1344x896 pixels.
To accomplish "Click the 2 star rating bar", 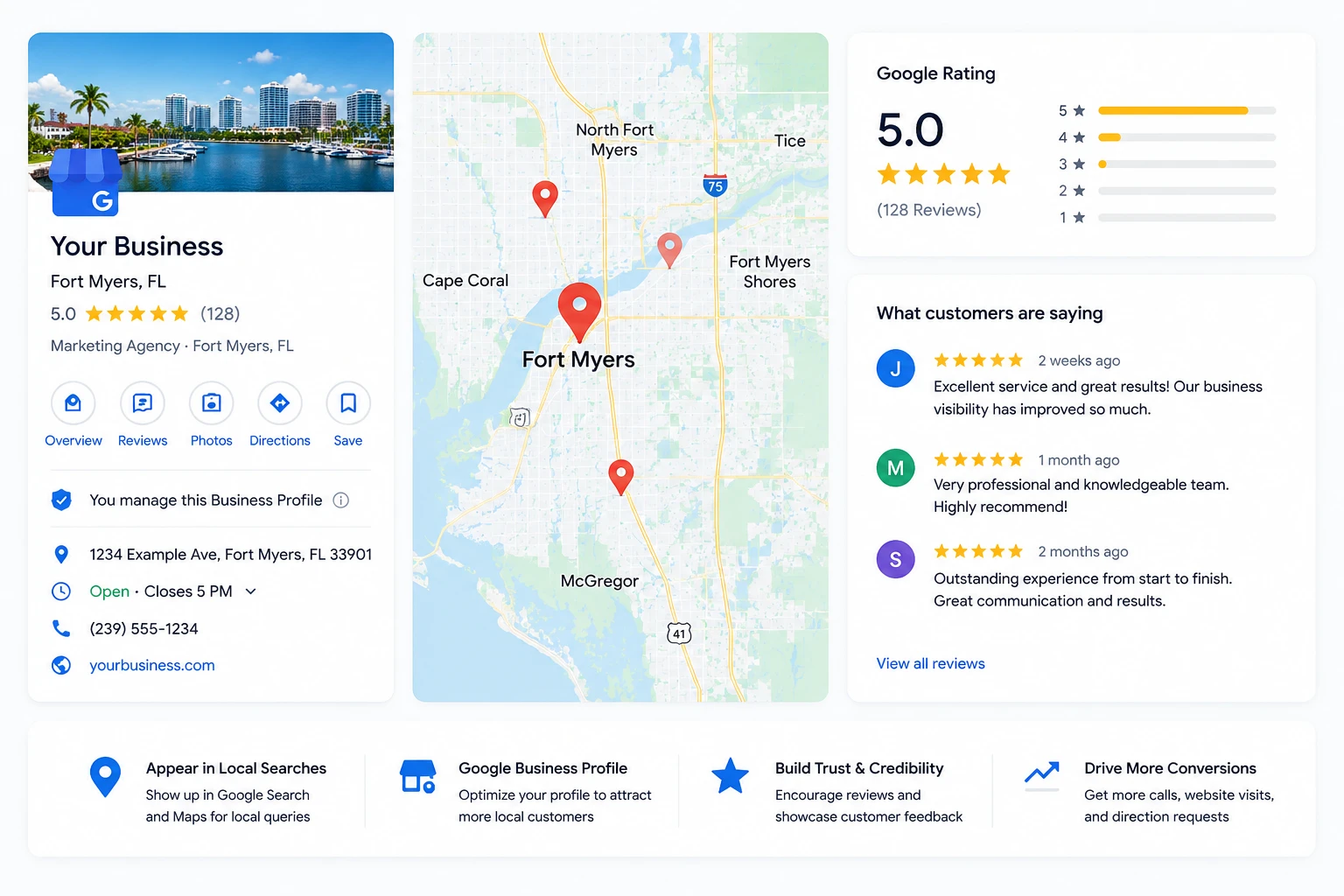I will (1187, 191).
